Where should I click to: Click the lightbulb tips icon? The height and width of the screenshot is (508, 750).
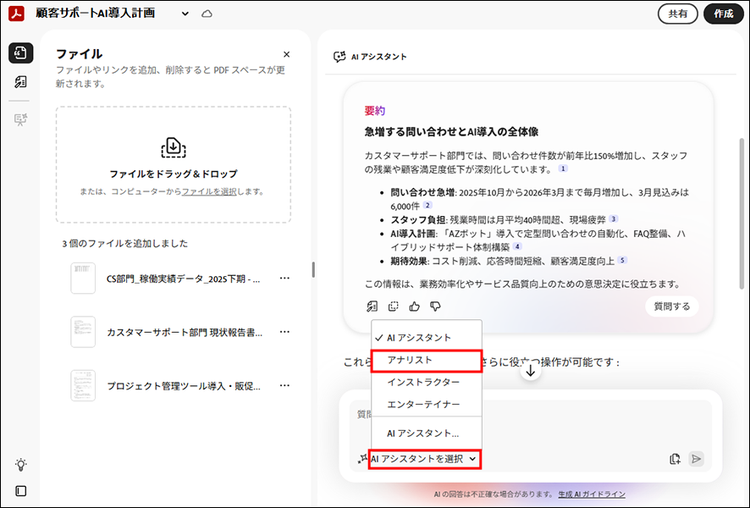pos(21,464)
